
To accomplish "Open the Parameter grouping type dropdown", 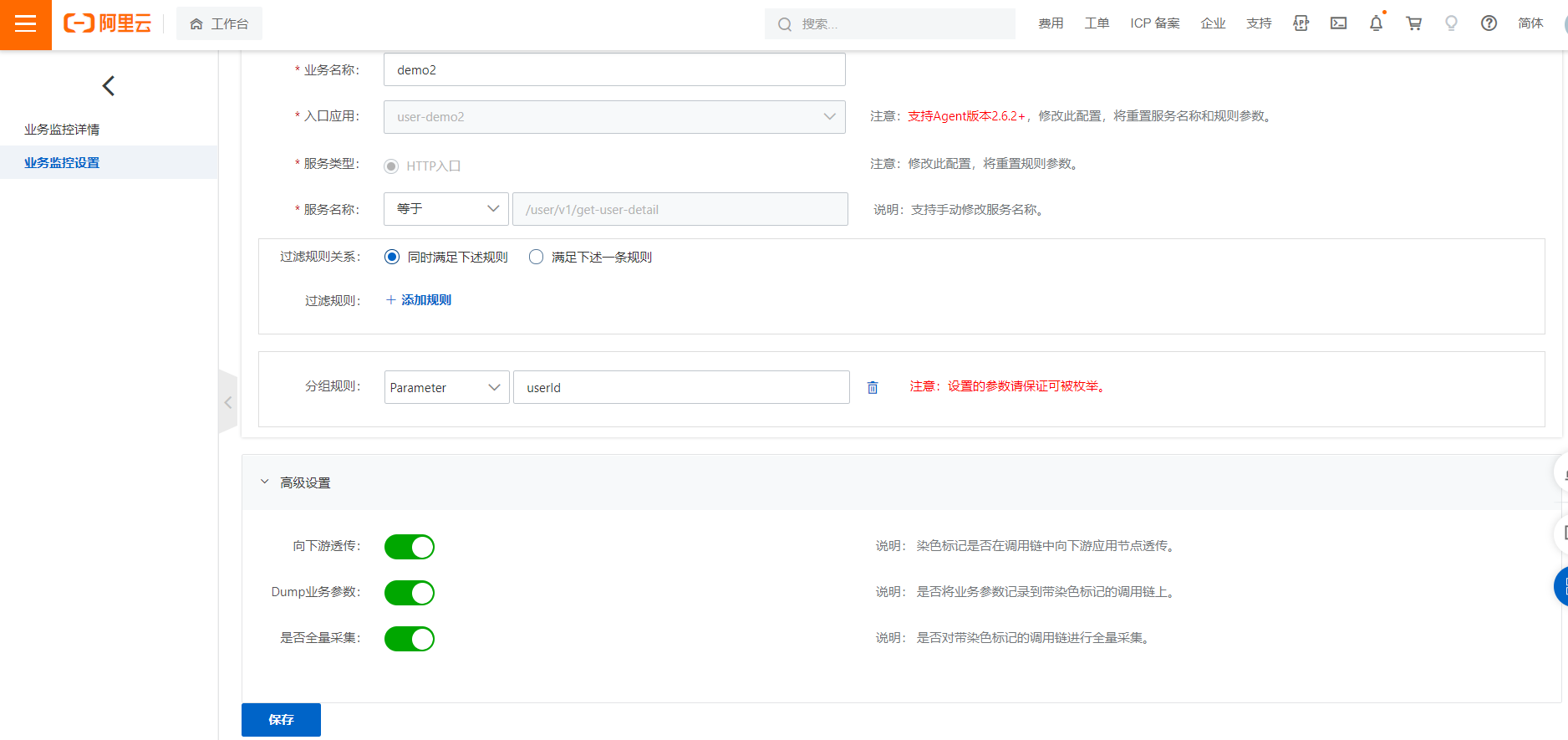I will click(446, 387).
